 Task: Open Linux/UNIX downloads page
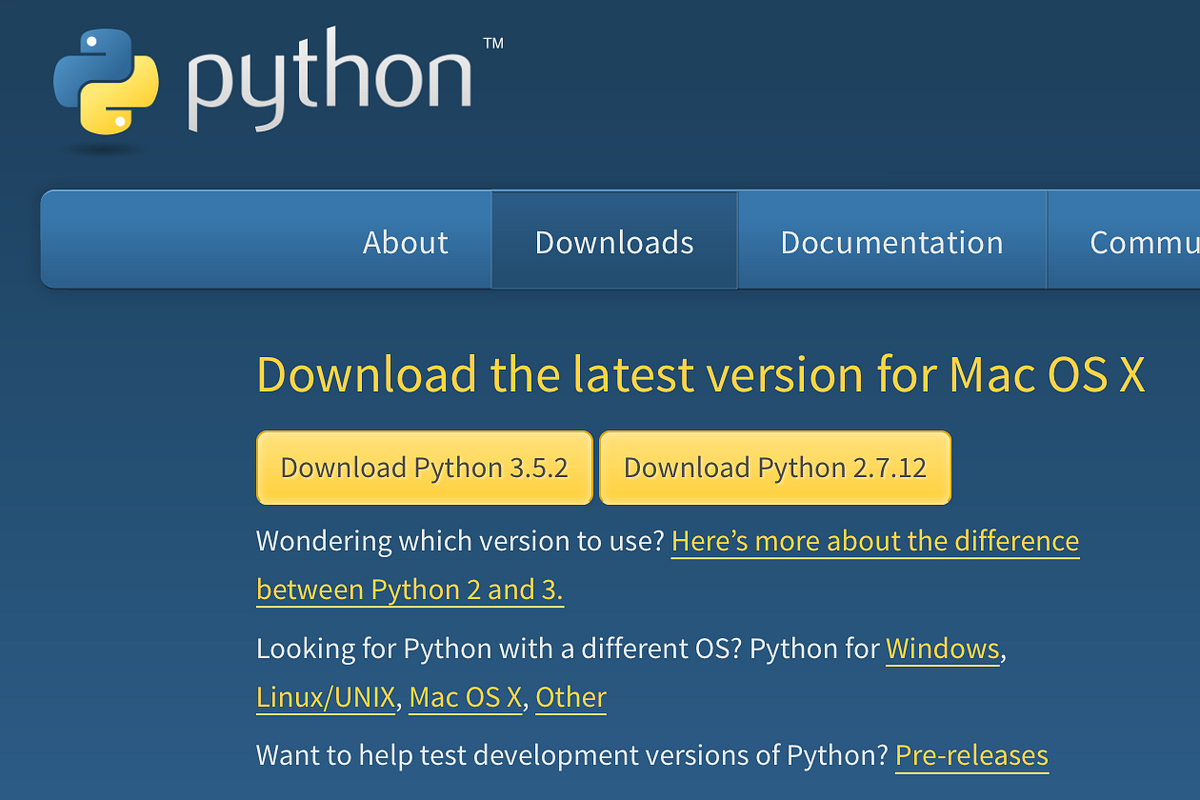point(325,696)
